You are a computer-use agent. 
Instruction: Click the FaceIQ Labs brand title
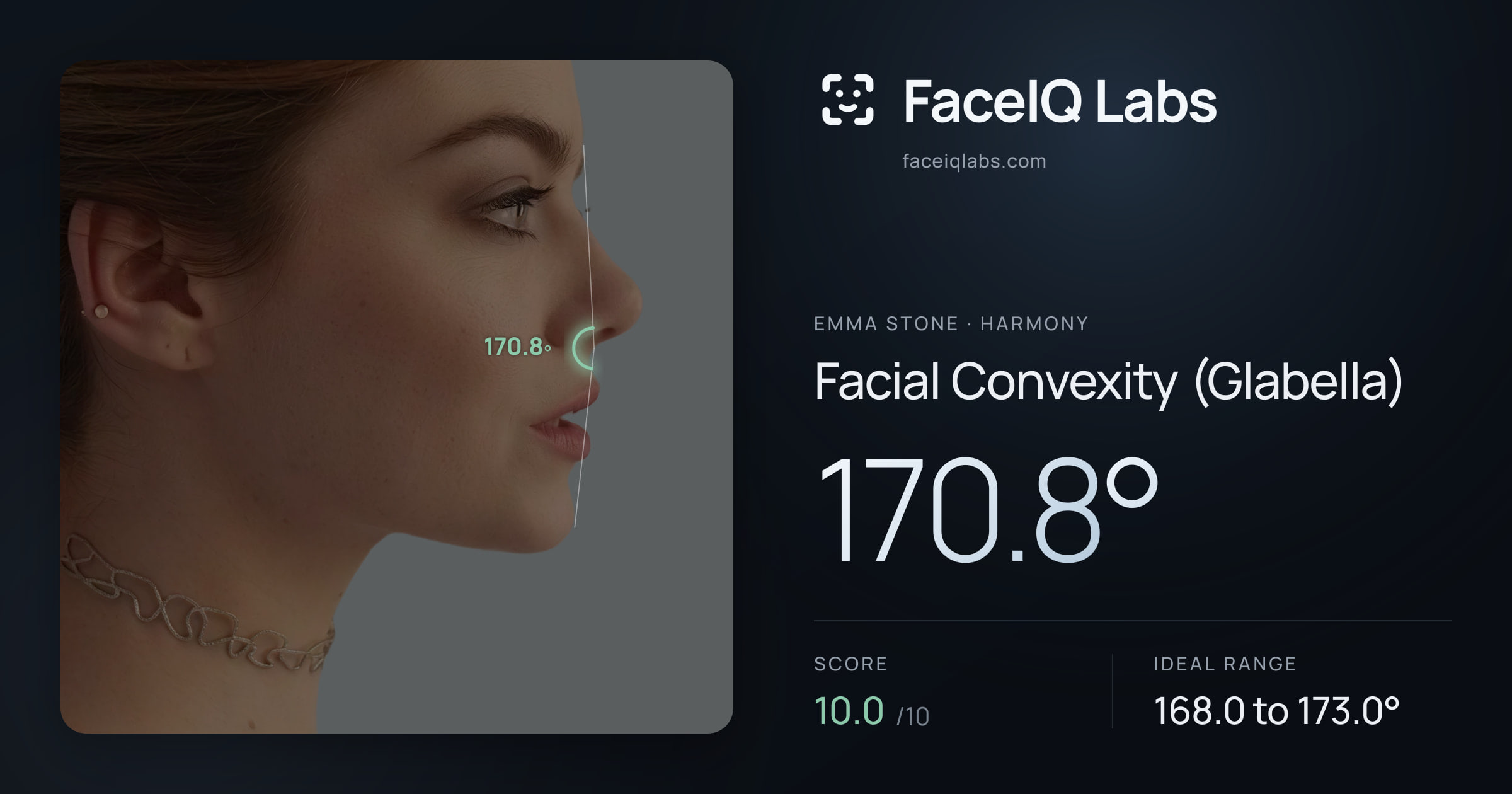tap(1060, 101)
